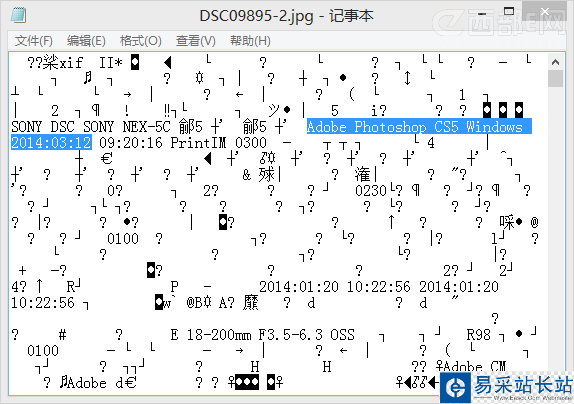
Task: Click the text 'Adobe d€'
Action: (102, 383)
